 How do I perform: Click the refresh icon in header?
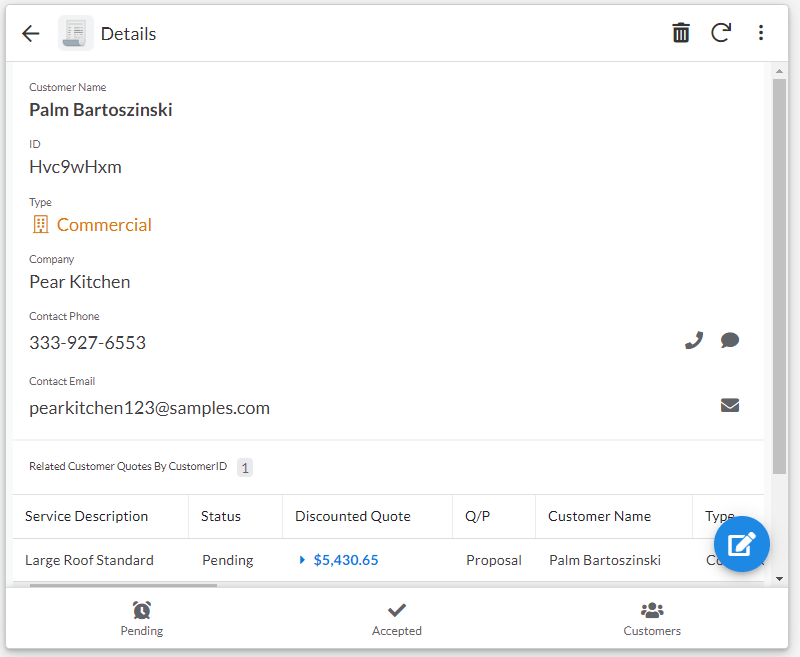point(721,33)
